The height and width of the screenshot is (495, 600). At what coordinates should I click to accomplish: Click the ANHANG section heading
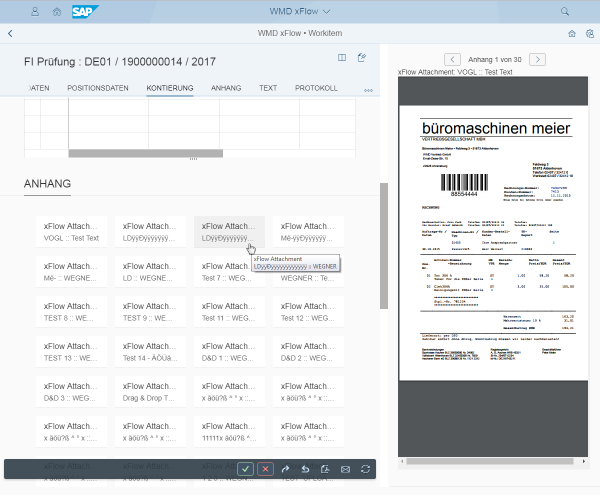(47, 184)
